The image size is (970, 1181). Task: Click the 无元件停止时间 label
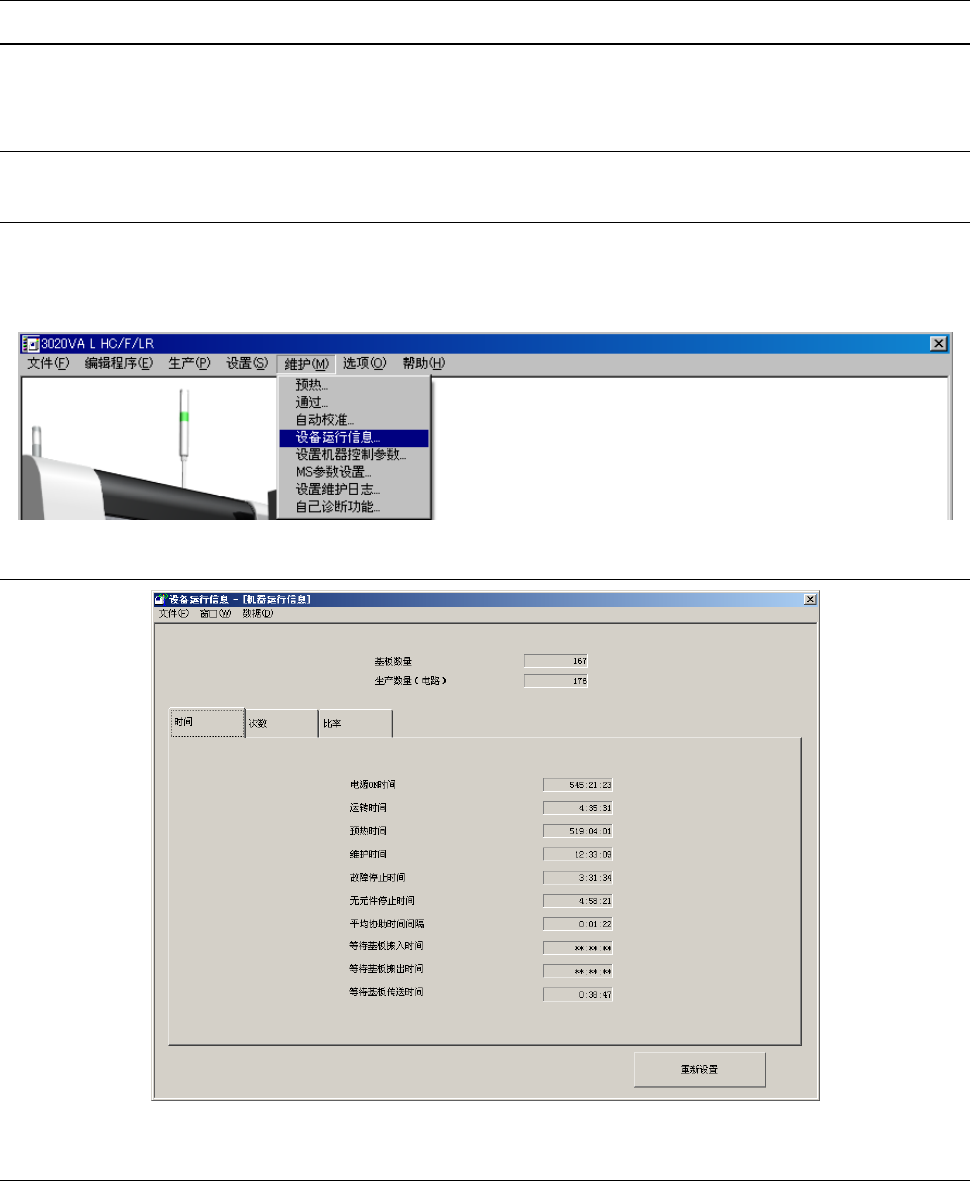pyautogui.click(x=382, y=901)
